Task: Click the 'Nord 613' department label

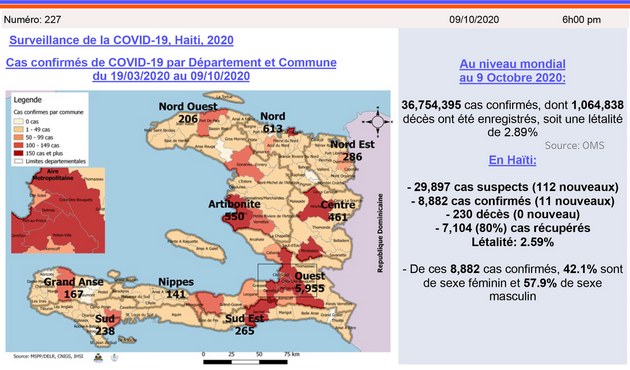Action: pyautogui.click(x=273, y=122)
